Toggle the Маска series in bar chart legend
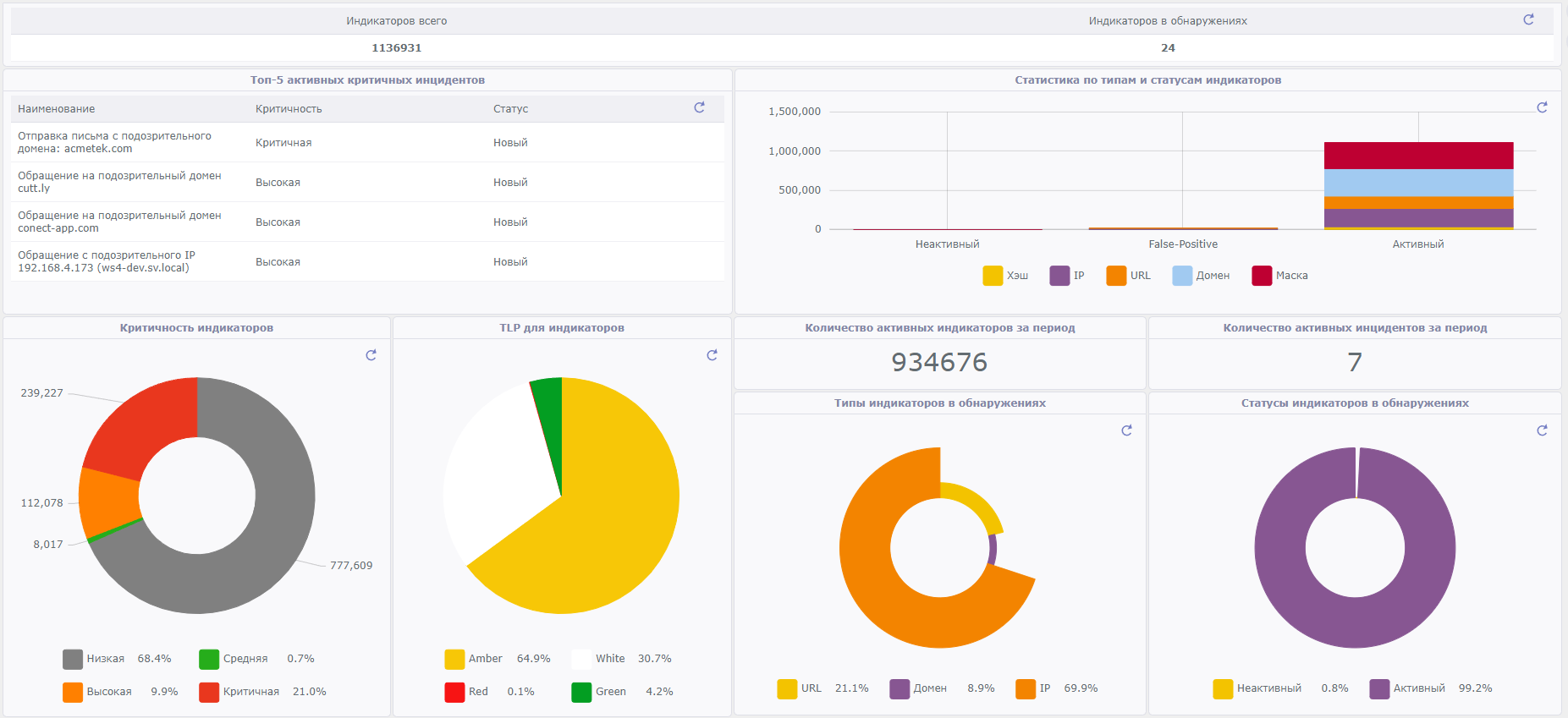 (x=1279, y=276)
